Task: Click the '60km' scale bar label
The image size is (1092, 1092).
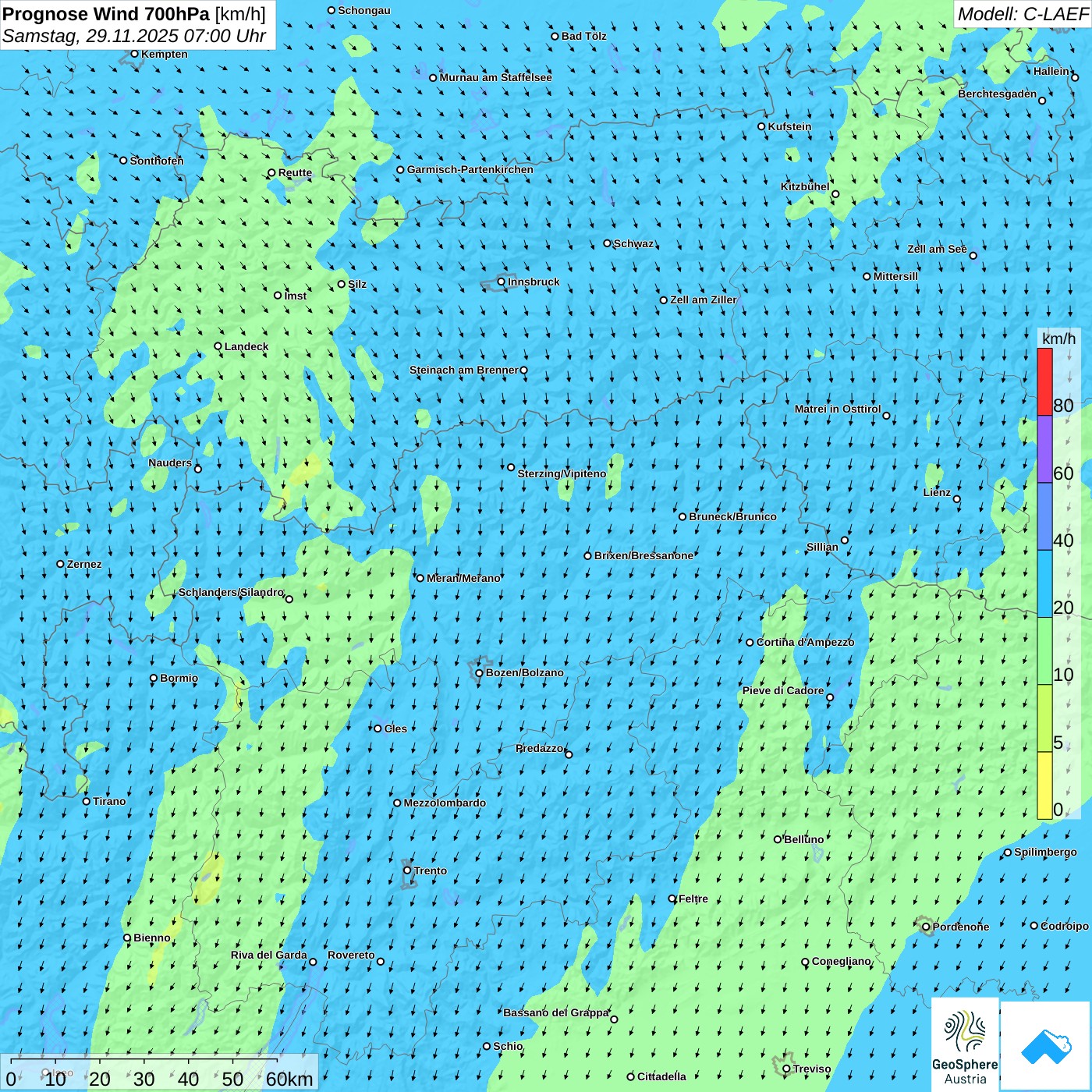Action: tap(289, 1079)
